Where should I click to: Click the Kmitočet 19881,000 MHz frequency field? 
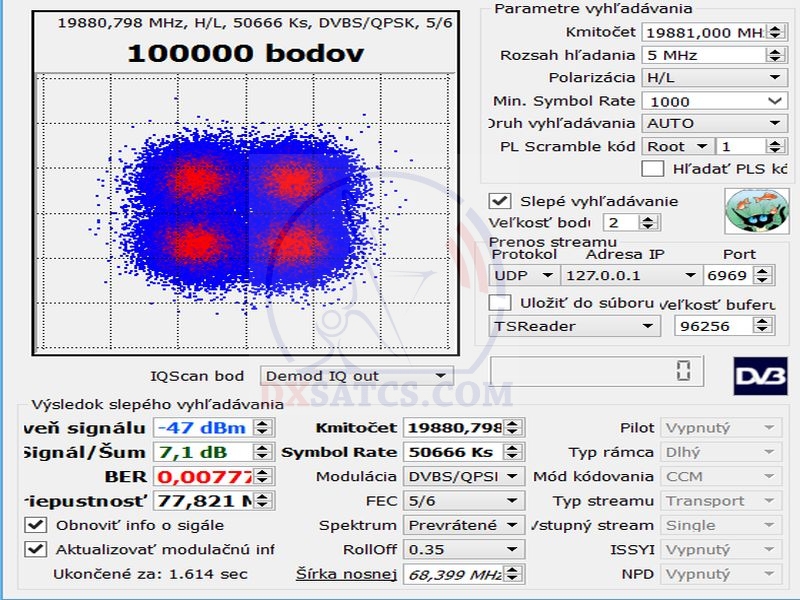[x=703, y=33]
